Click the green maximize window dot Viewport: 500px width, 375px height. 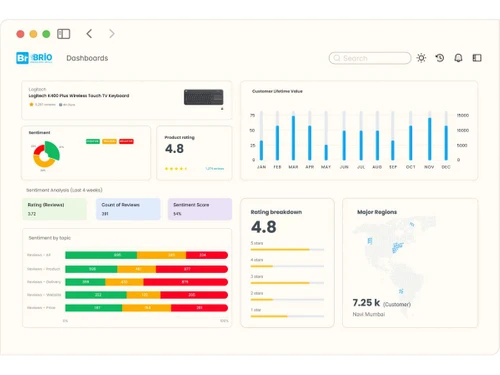[46, 34]
